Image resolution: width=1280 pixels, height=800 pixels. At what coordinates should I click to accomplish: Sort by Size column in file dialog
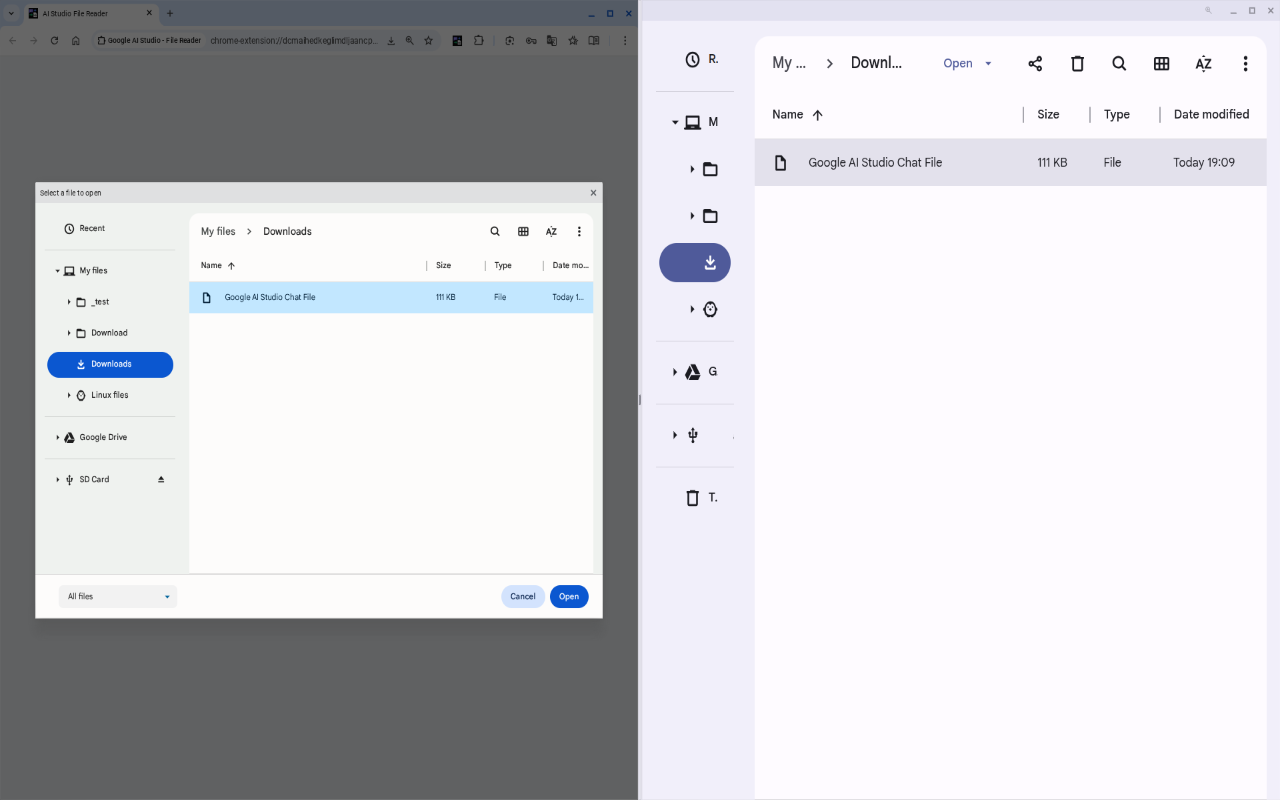(444, 266)
